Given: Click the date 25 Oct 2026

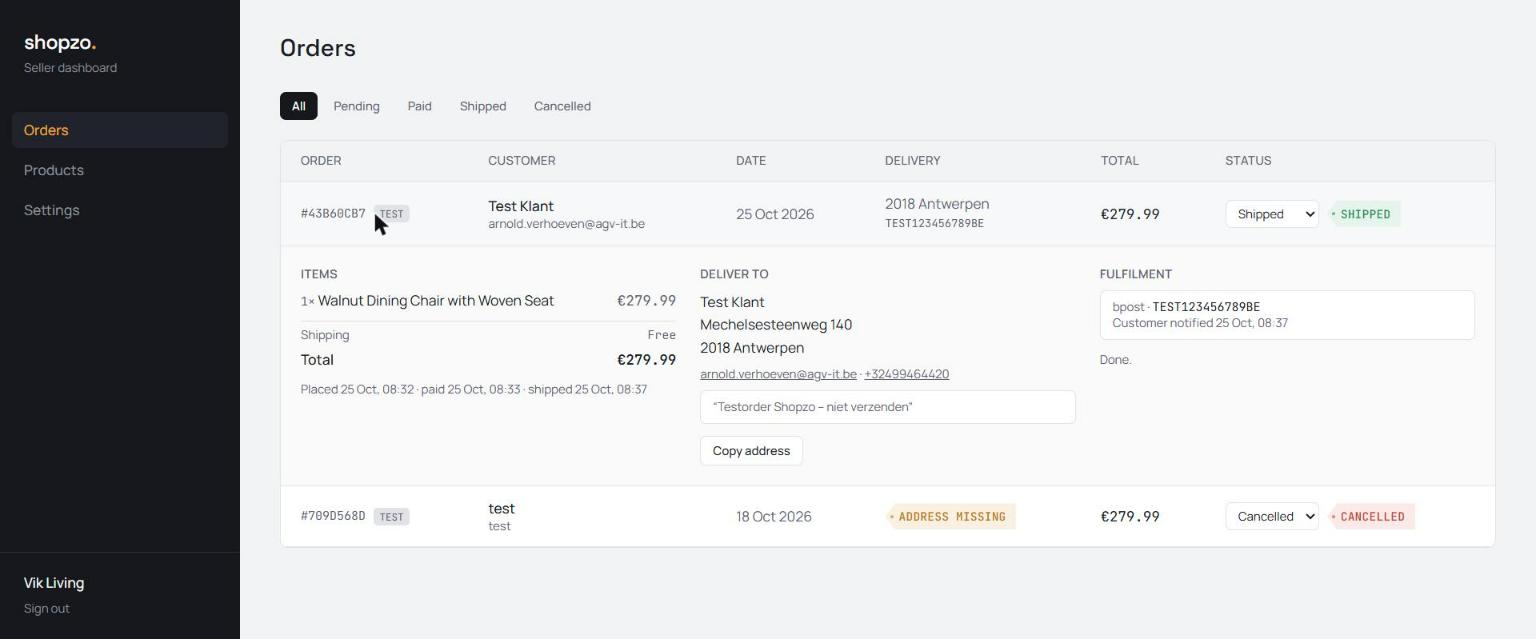Looking at the screenshot, I should (x=775, y=214).
